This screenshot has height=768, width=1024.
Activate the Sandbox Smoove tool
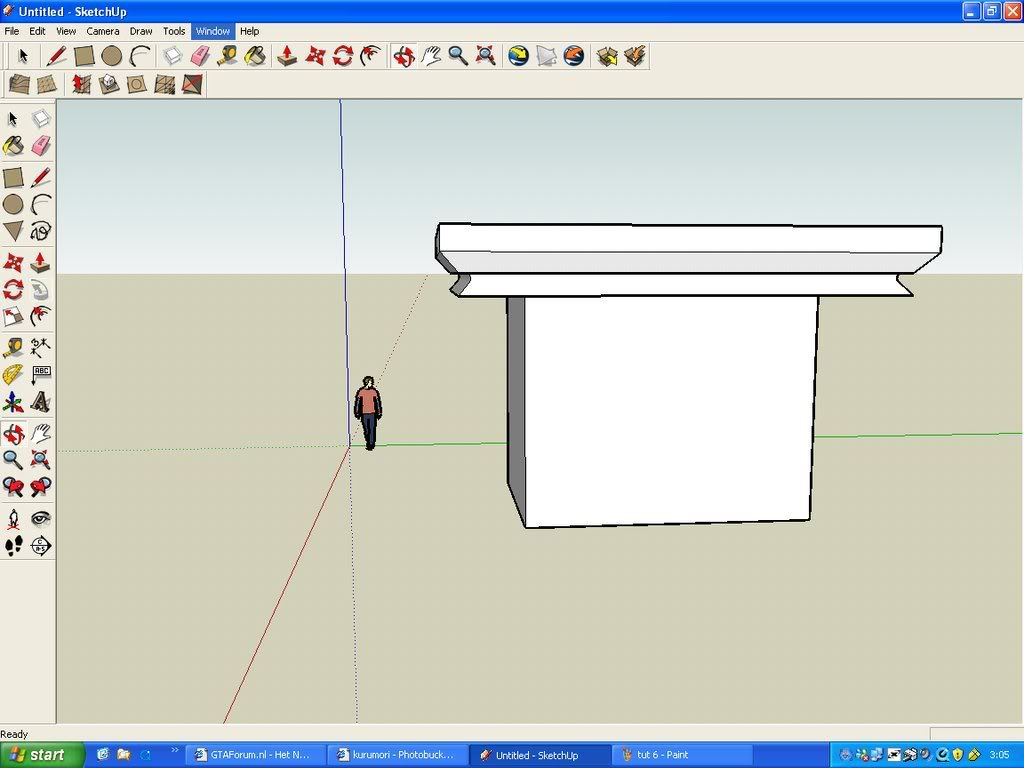(81, 84)
